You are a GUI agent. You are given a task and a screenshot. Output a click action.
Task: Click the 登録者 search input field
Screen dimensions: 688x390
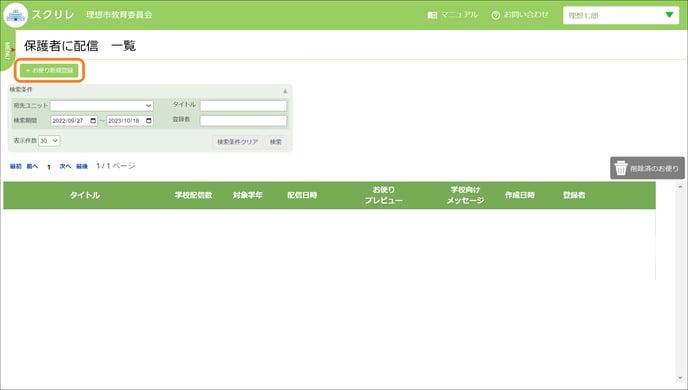click(x=244, y=121)
